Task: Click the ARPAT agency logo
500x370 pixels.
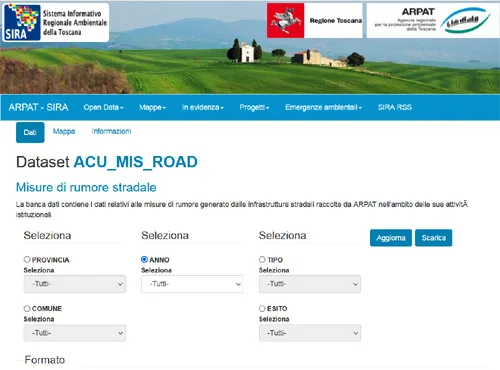Action: pyautogui.click(x=433, y=20)
